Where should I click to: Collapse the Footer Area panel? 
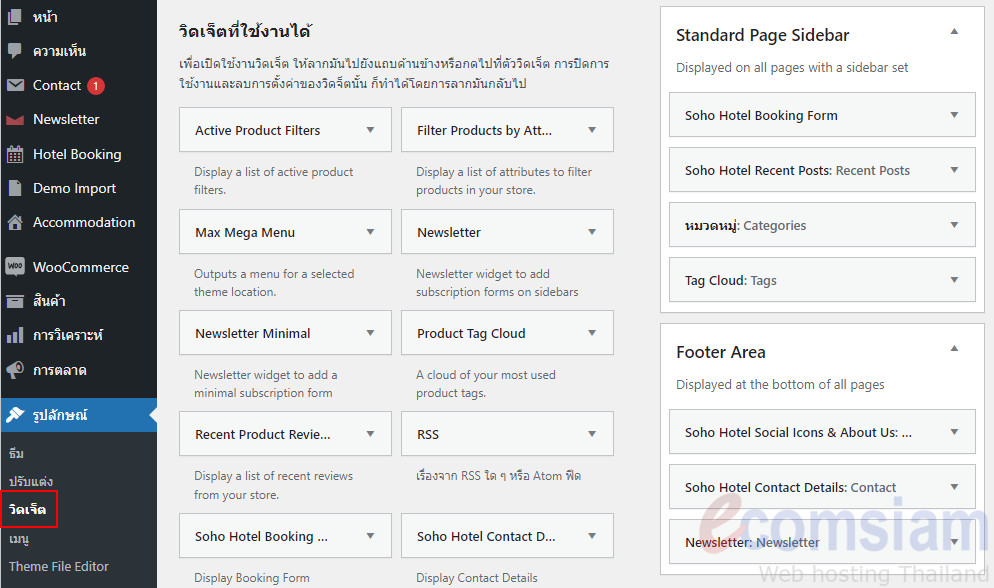(x=954, y=348)
